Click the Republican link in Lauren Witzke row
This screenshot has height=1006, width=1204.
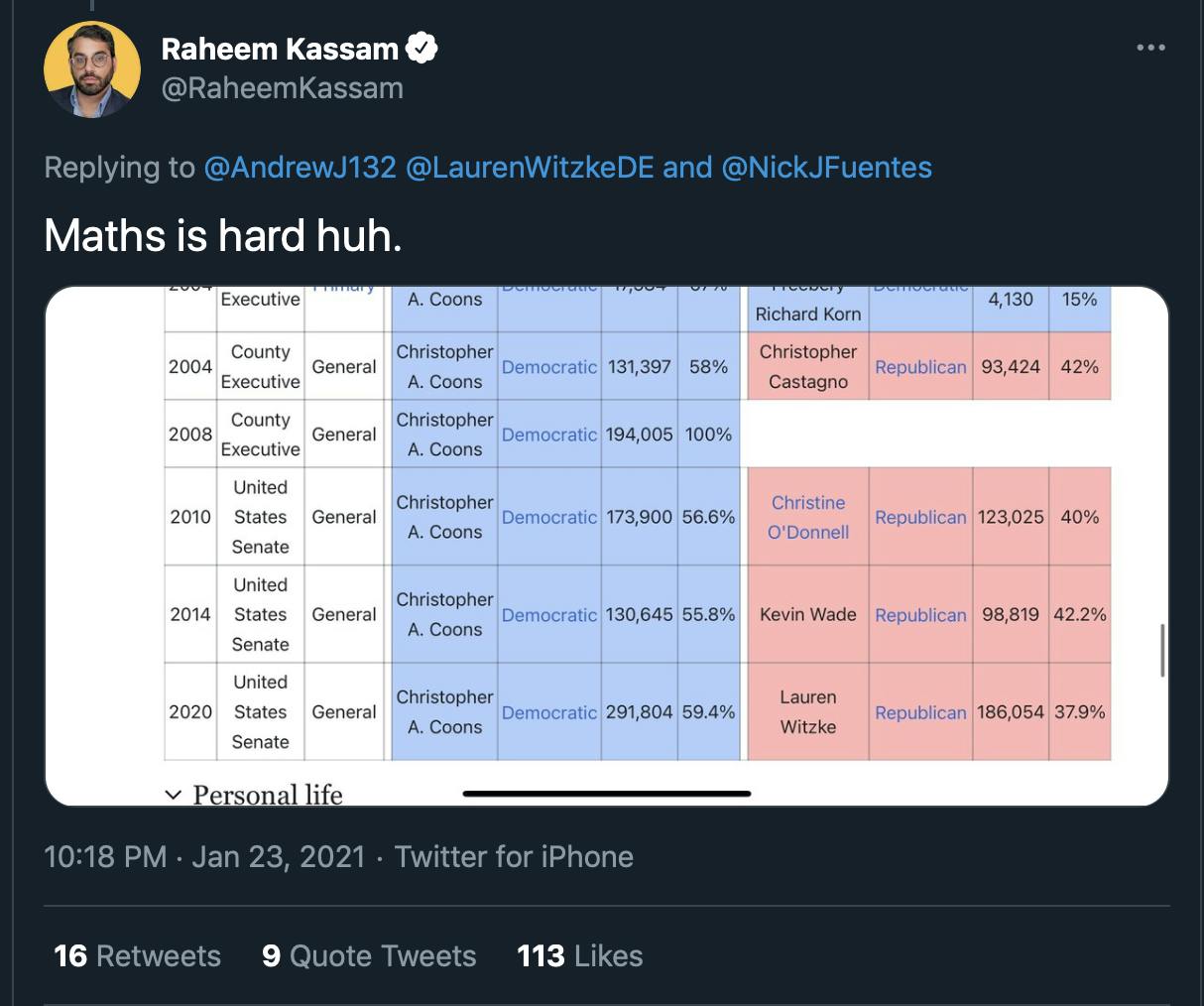coord(920,712)
